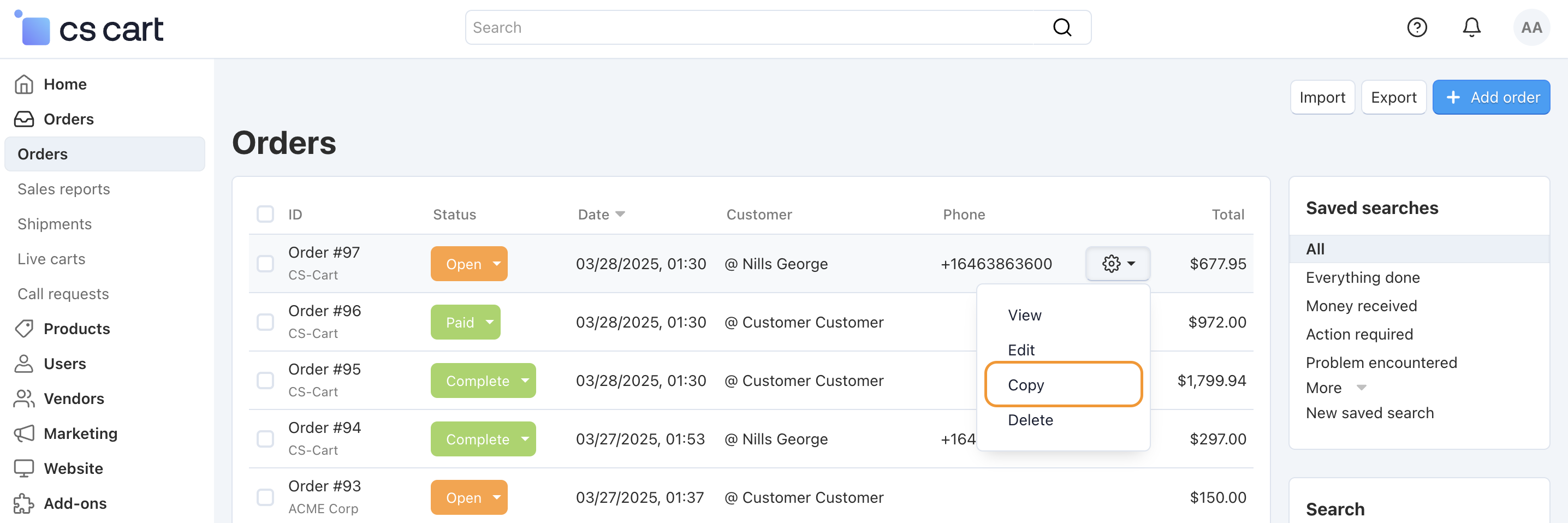Click the Total column header
Image resolution: width=1568 pixels, height=523 pixels.
pyautogui.click(x=1228, y=215)
